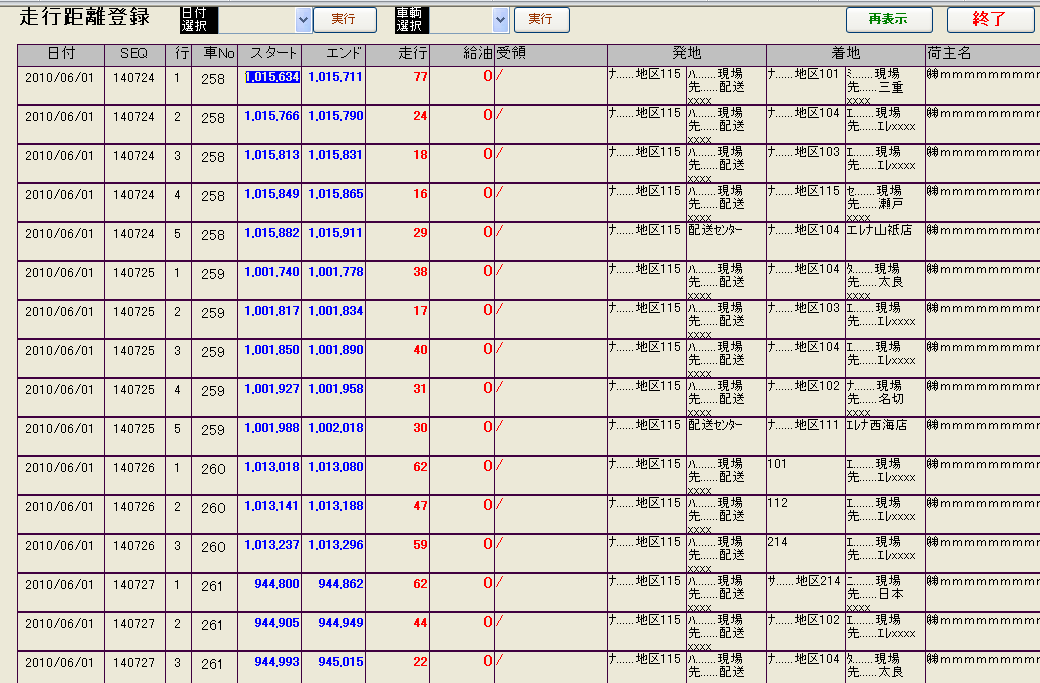Select the 荷主名 column header
Viewport: 1040px width, 683px height.
click(x=950, y=53)
